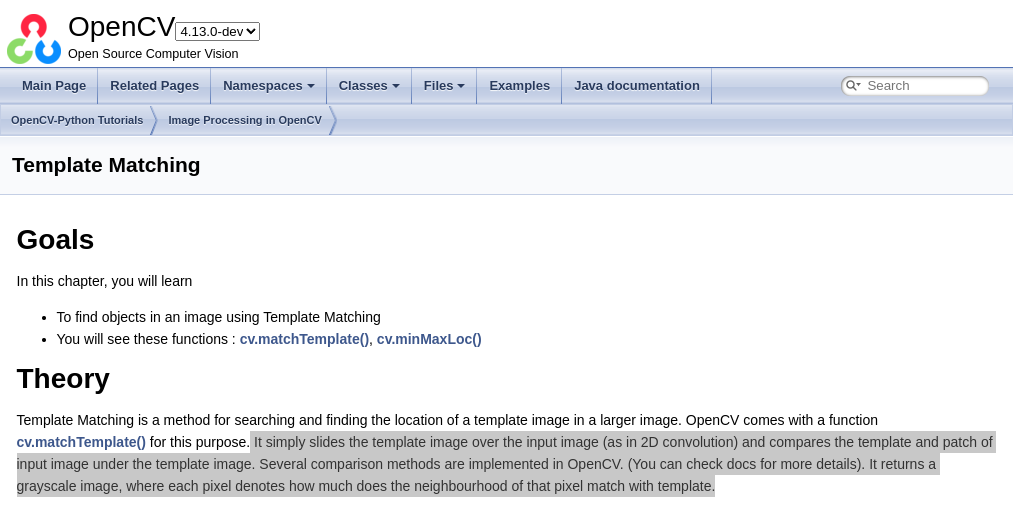Select the Examples tab

(519, 86)
